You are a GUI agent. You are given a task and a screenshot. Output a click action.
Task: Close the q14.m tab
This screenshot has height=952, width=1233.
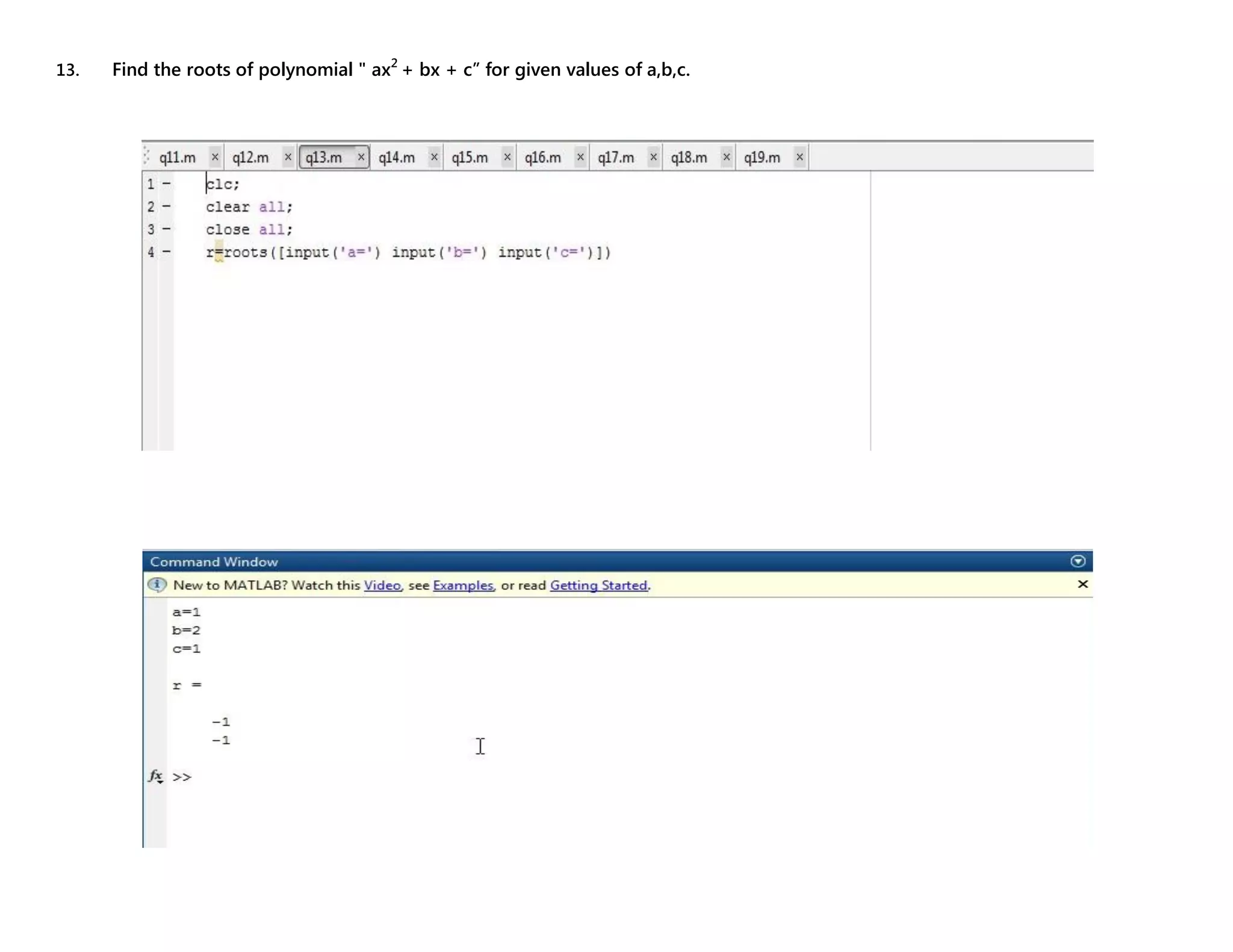click(x=434, y=157)
